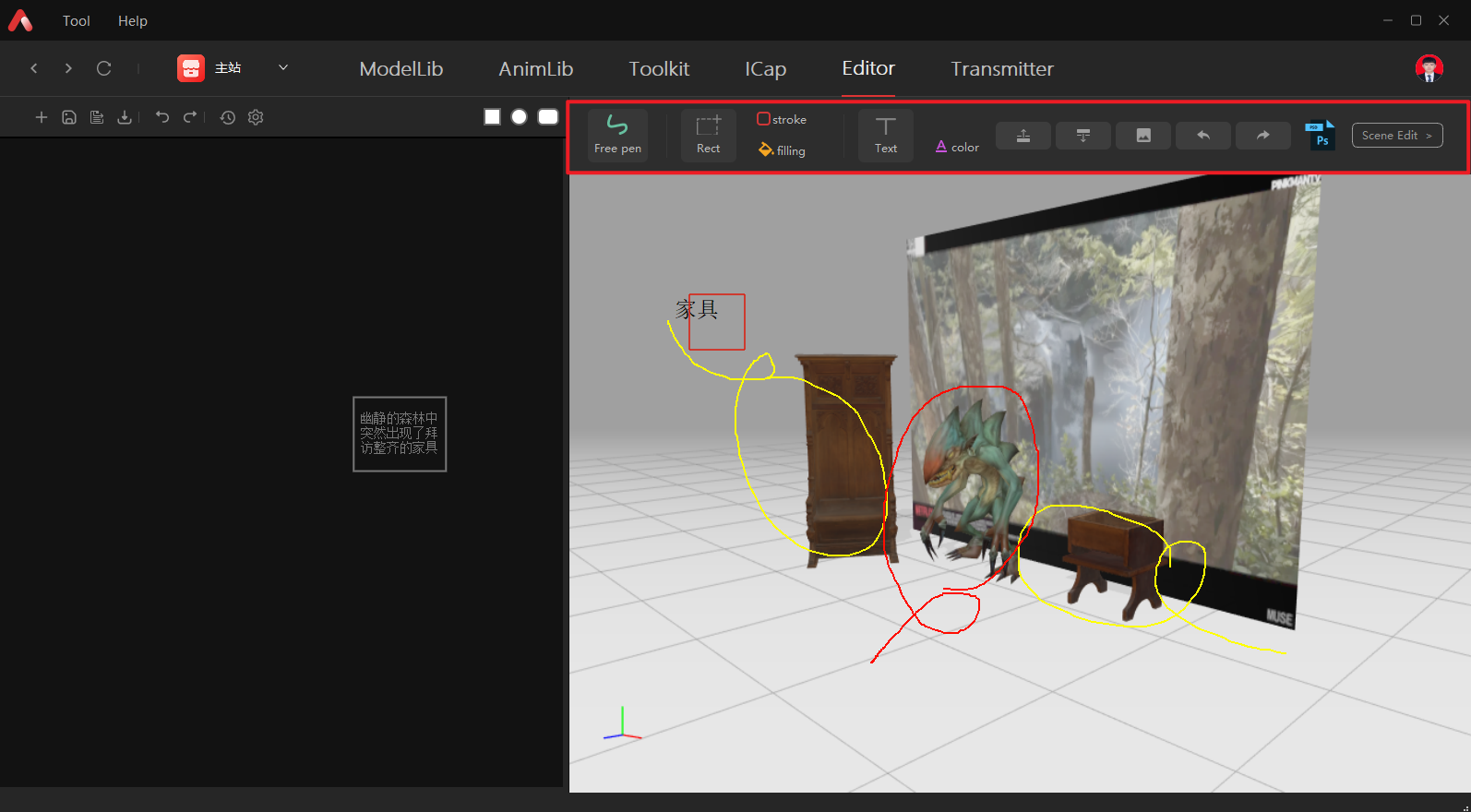Click the red 主站 store icon
The width and height of the screenshot is (1471, 812).
(x=191, y=68)
